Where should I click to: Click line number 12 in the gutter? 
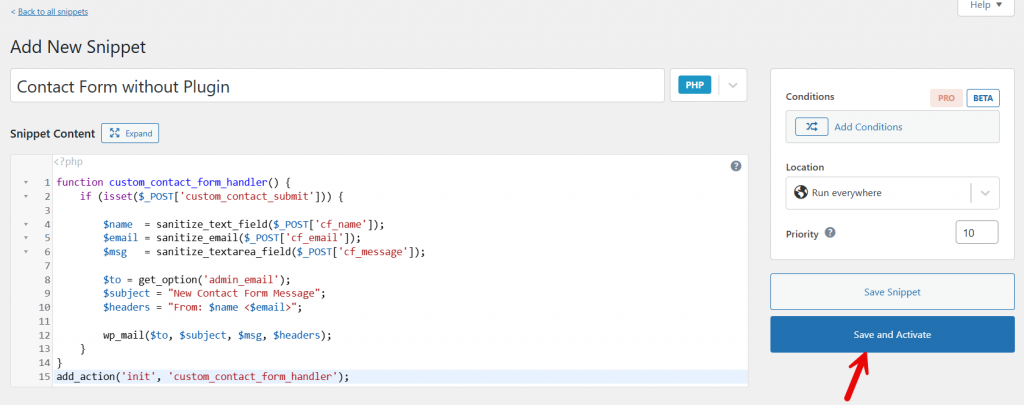point(44,335)
